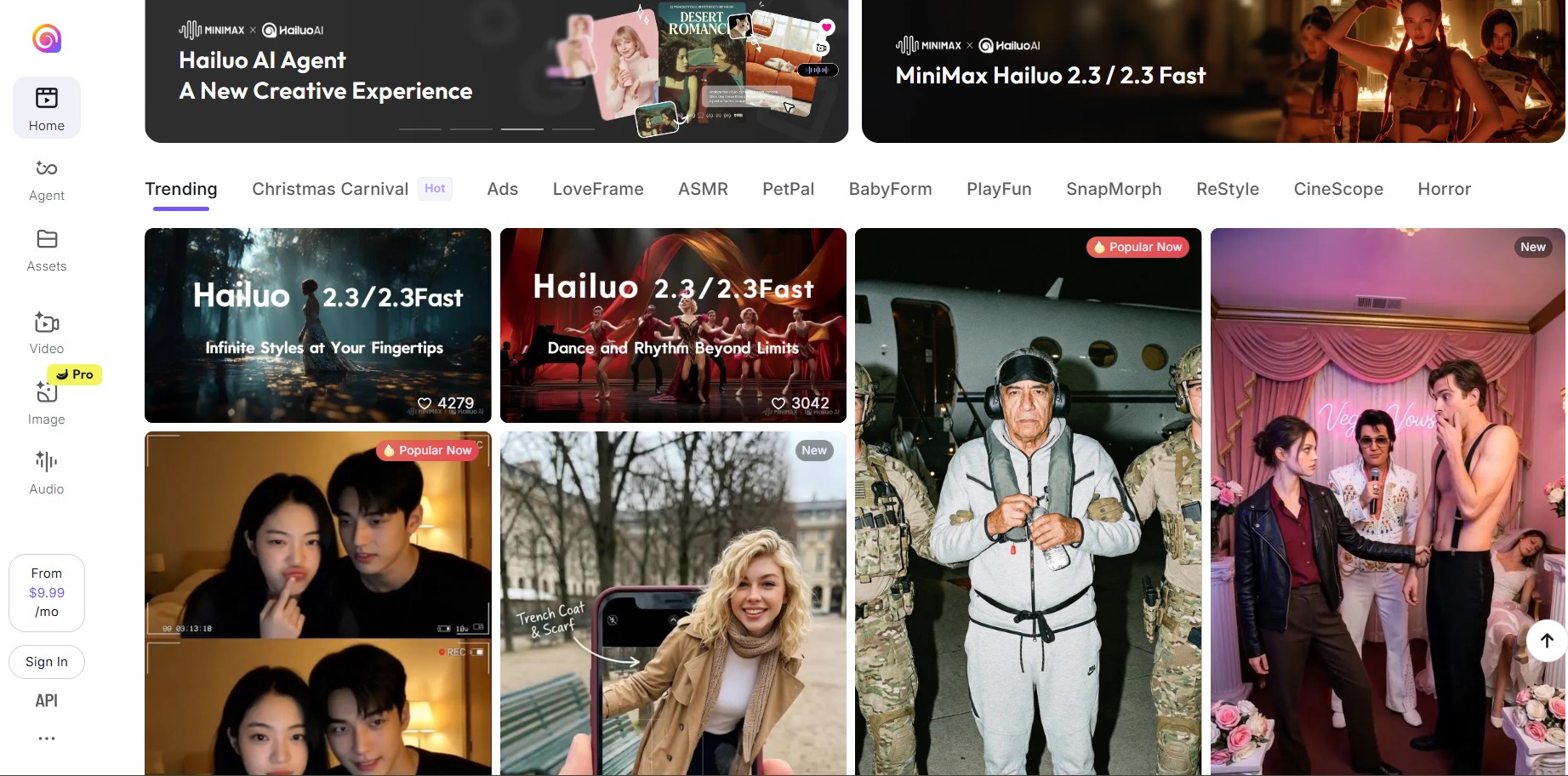
Task: Click the From $9.99/mo pricing button
Action: (47, 593)
